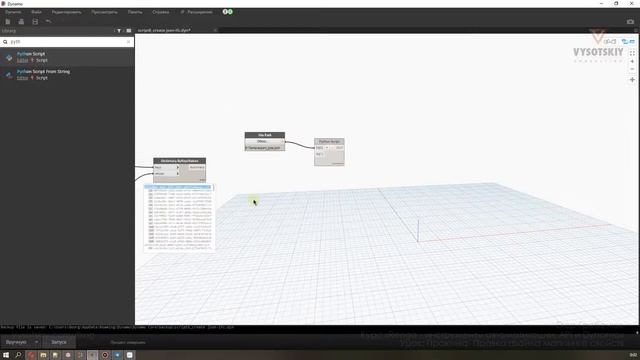This screenshot has height=360, width=640.
Task: Click the New file toolbar icon
Action: pos(8,22)
